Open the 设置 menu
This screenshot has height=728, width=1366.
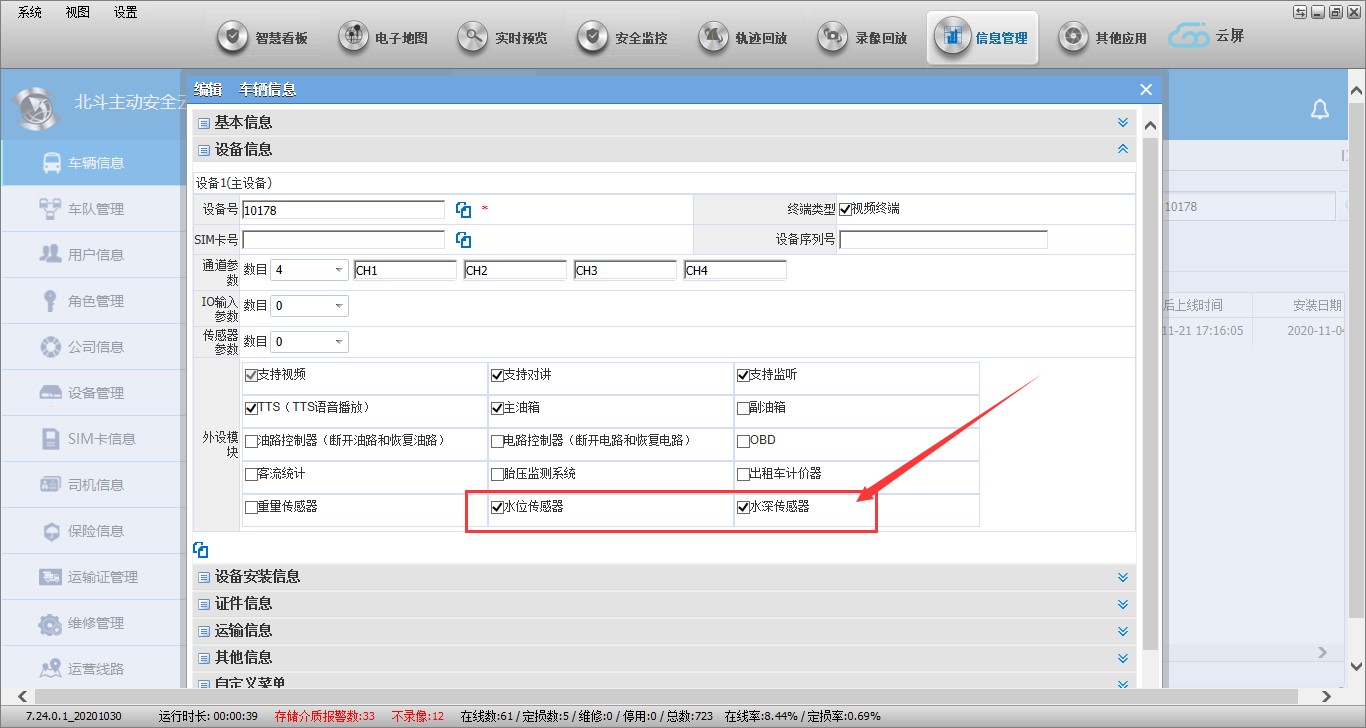tap(125, 12)
